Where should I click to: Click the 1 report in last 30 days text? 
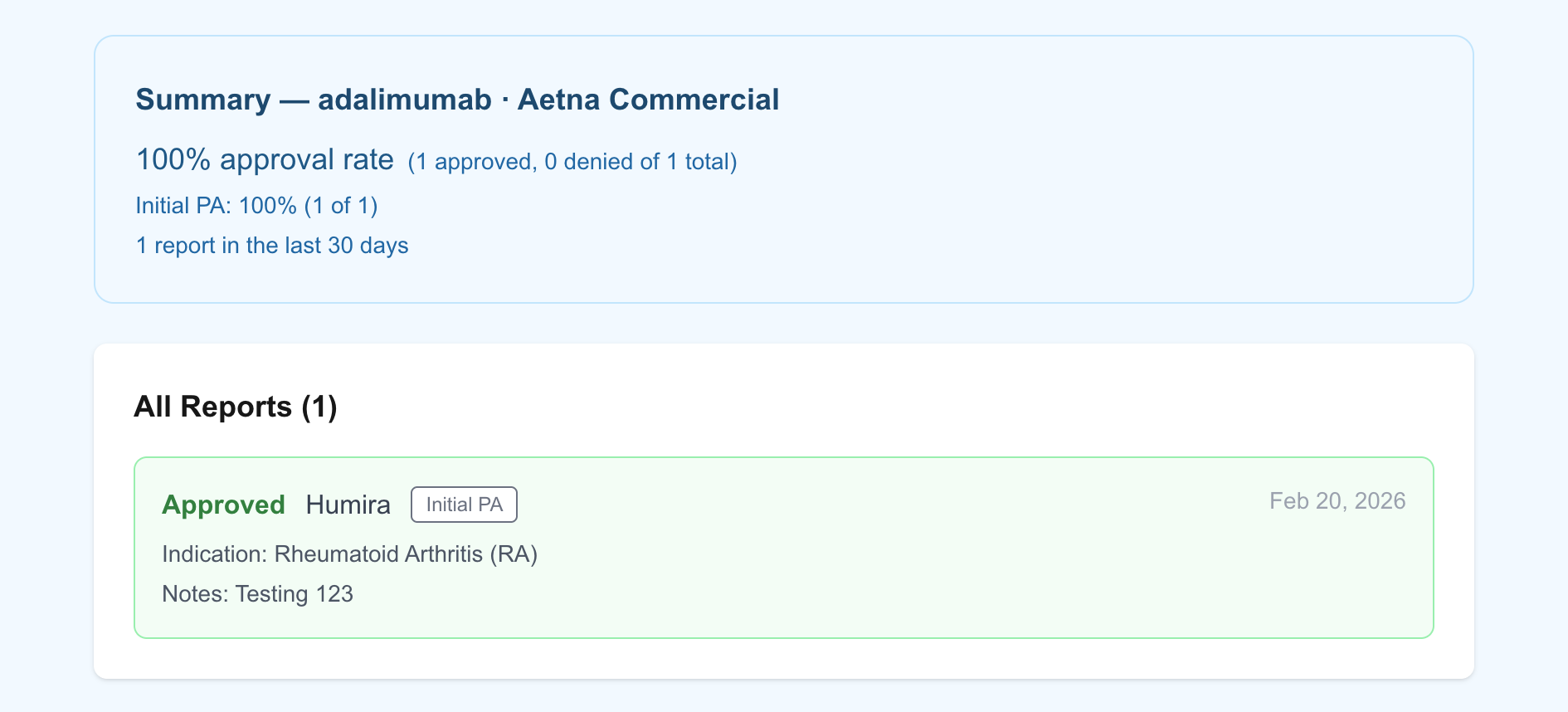(272, 246)
